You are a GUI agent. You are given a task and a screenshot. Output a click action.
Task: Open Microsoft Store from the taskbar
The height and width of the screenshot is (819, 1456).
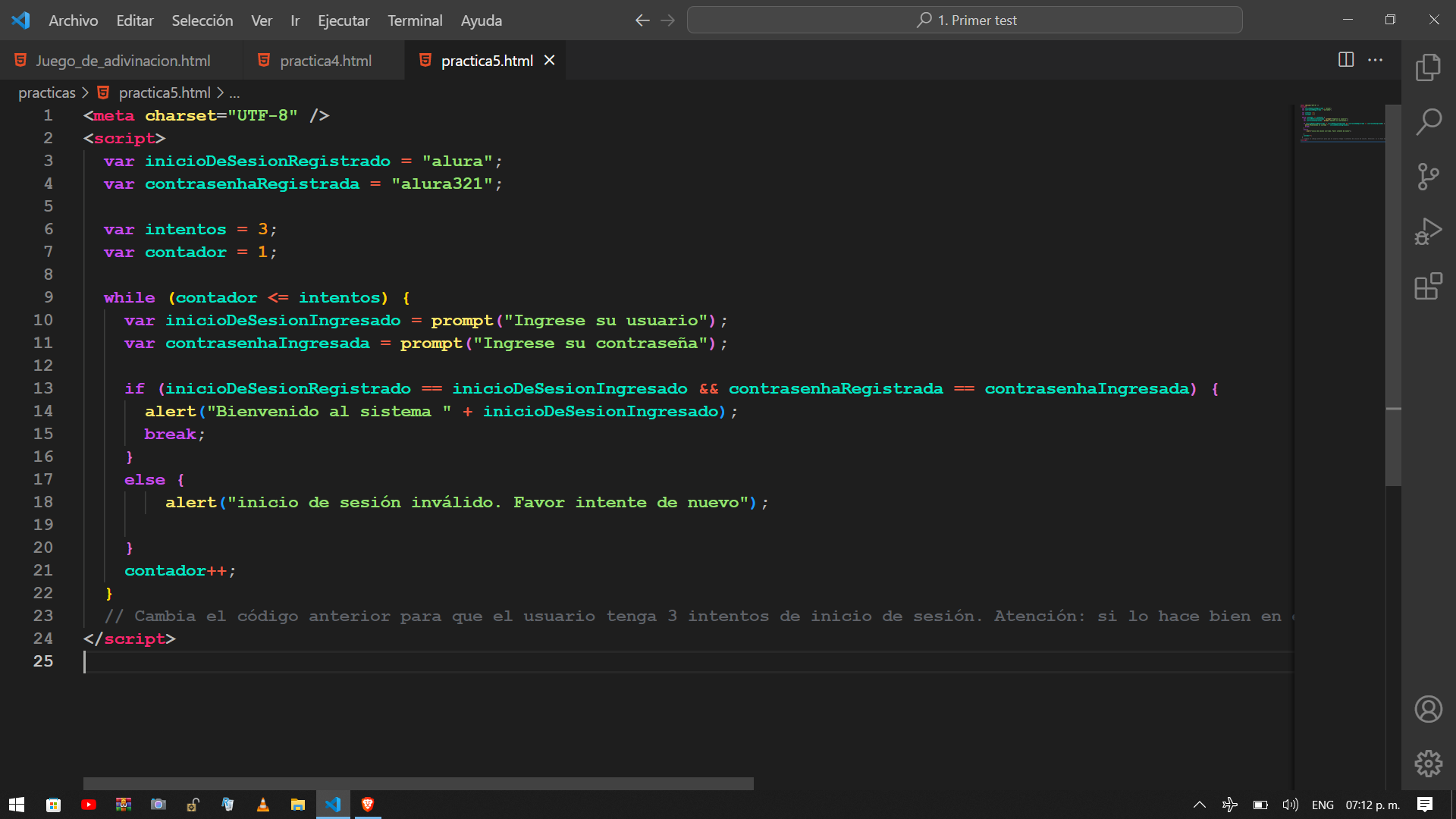53,805
